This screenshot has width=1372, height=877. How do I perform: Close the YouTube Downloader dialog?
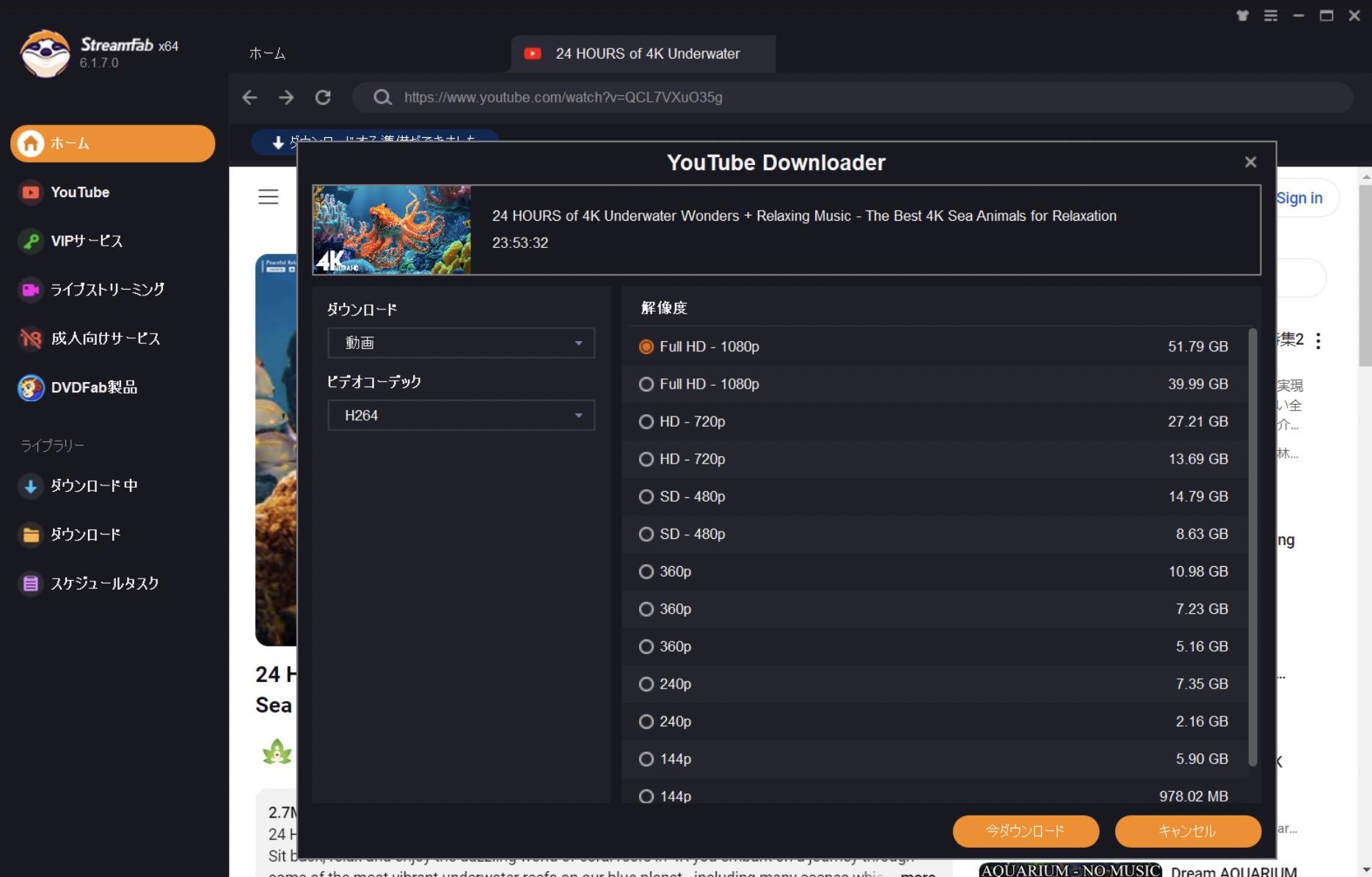1251,162
